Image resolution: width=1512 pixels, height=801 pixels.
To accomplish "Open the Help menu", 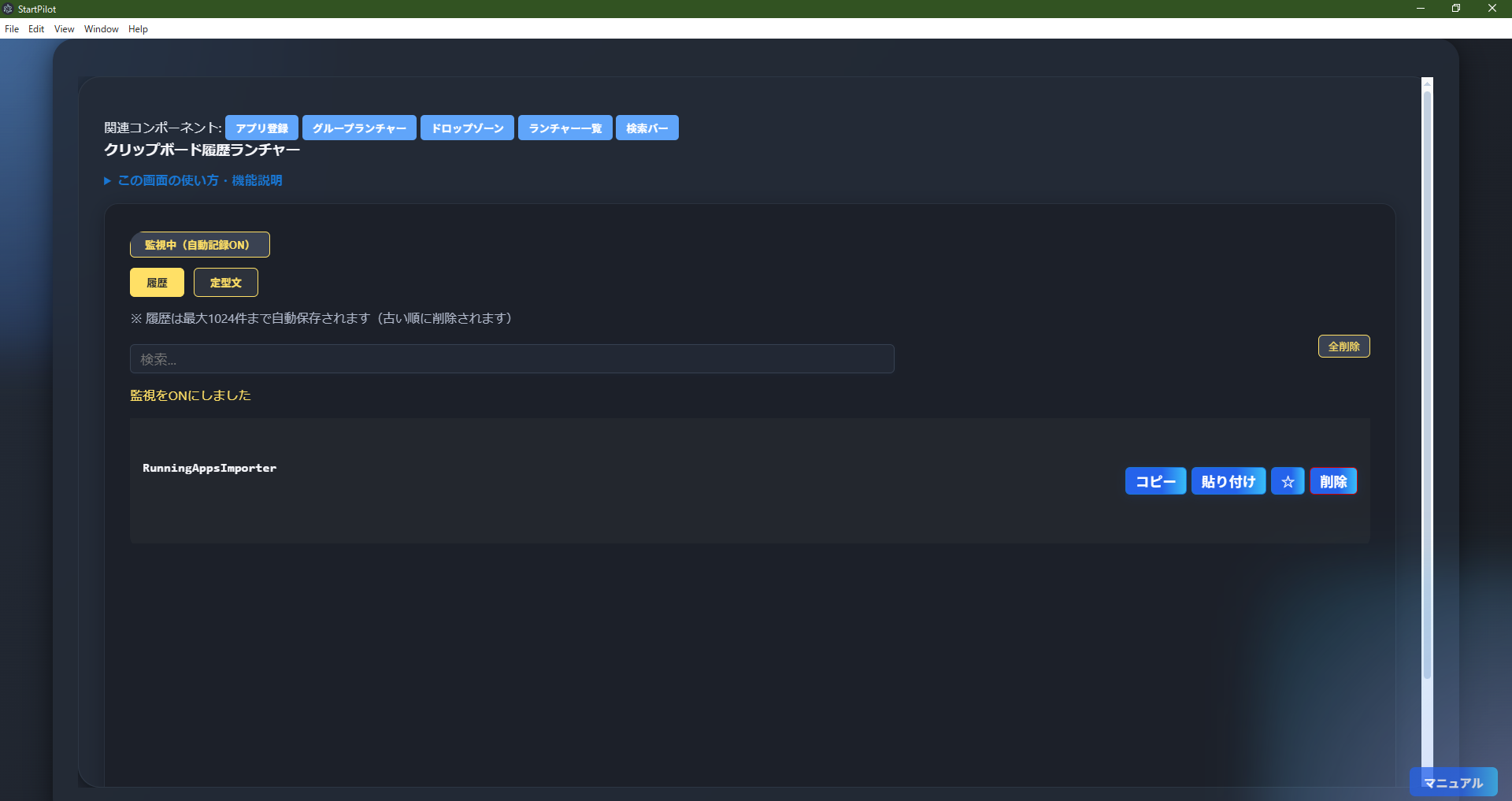I will click(x=138, y=29).
